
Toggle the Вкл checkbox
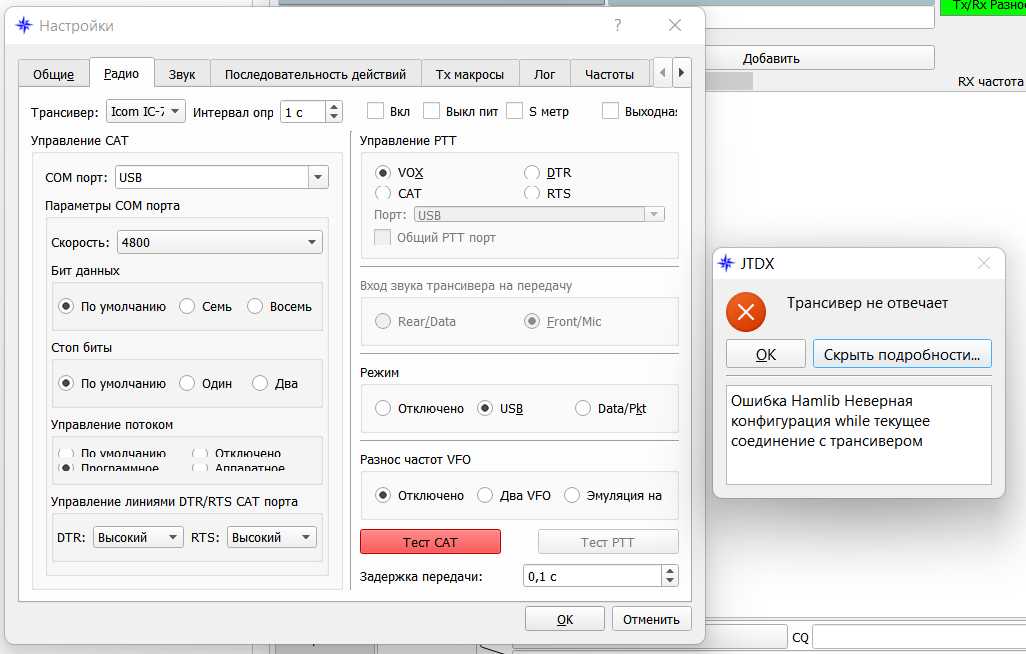pos(376,111)
